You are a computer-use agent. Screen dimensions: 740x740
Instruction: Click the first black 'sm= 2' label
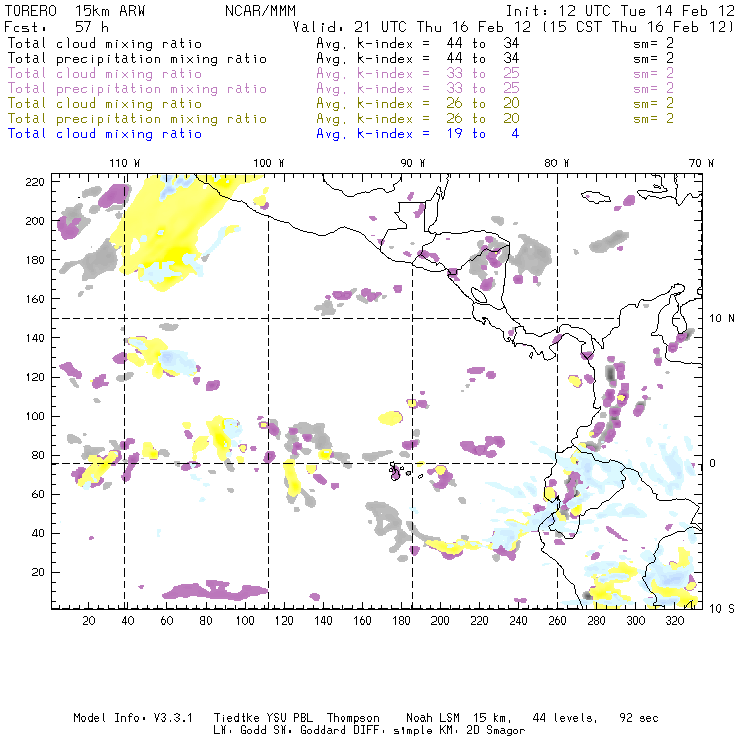tap(654, 43)
